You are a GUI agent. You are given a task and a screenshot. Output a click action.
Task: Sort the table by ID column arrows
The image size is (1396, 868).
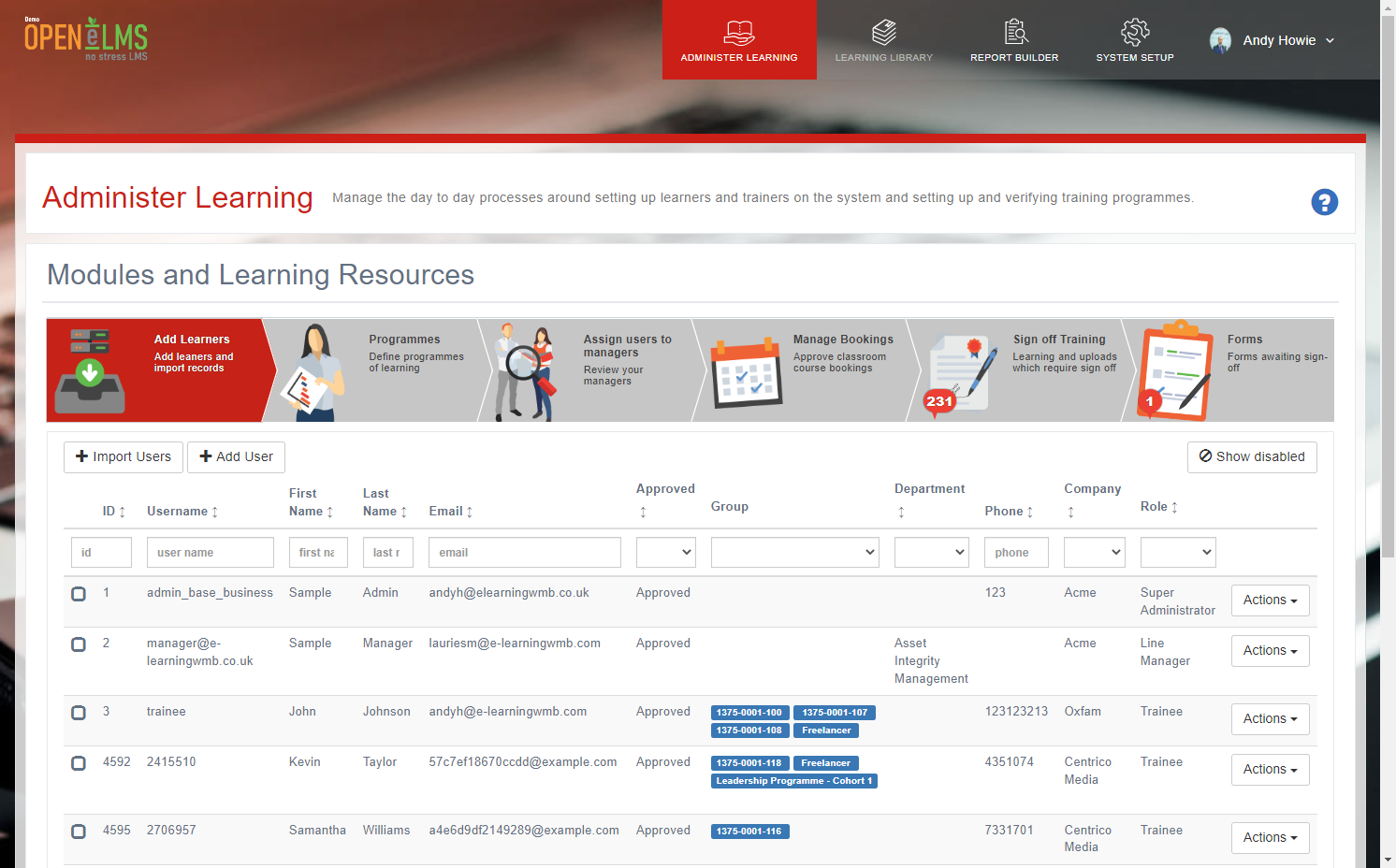123,512
